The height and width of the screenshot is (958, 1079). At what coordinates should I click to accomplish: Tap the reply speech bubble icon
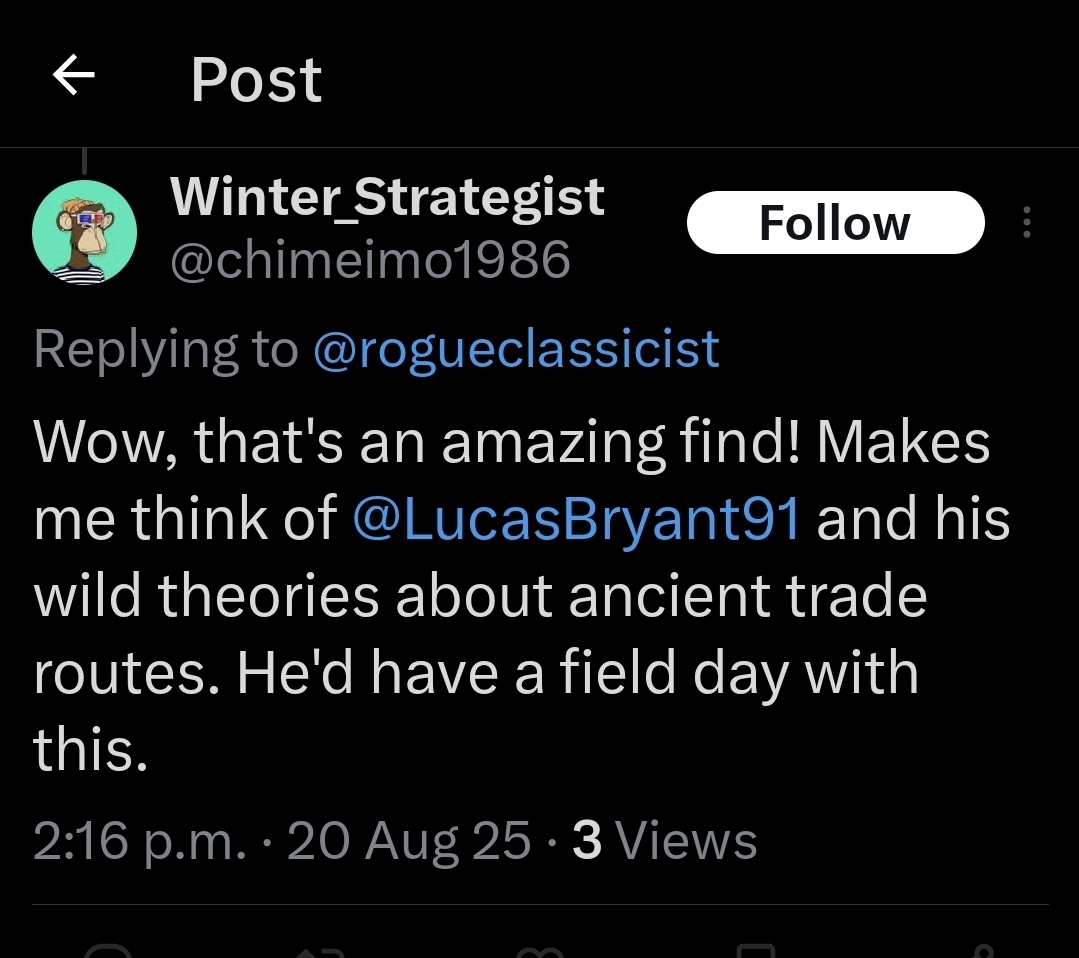tap(108, 950)
